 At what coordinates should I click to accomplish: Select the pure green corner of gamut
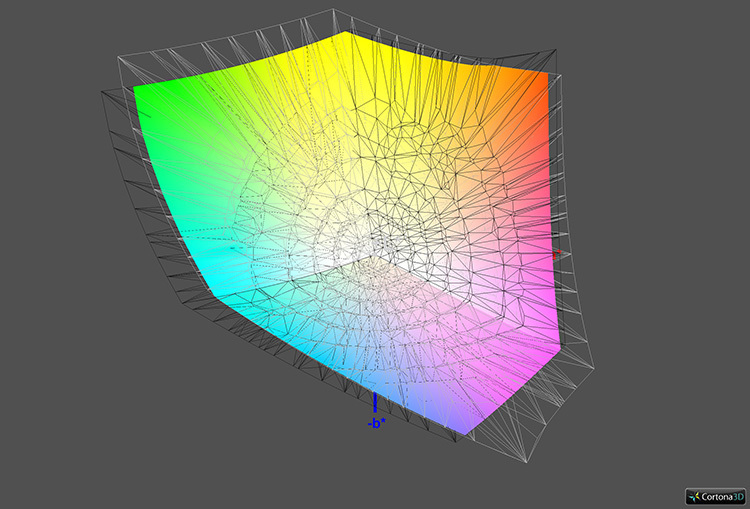(x=139, y=92)
